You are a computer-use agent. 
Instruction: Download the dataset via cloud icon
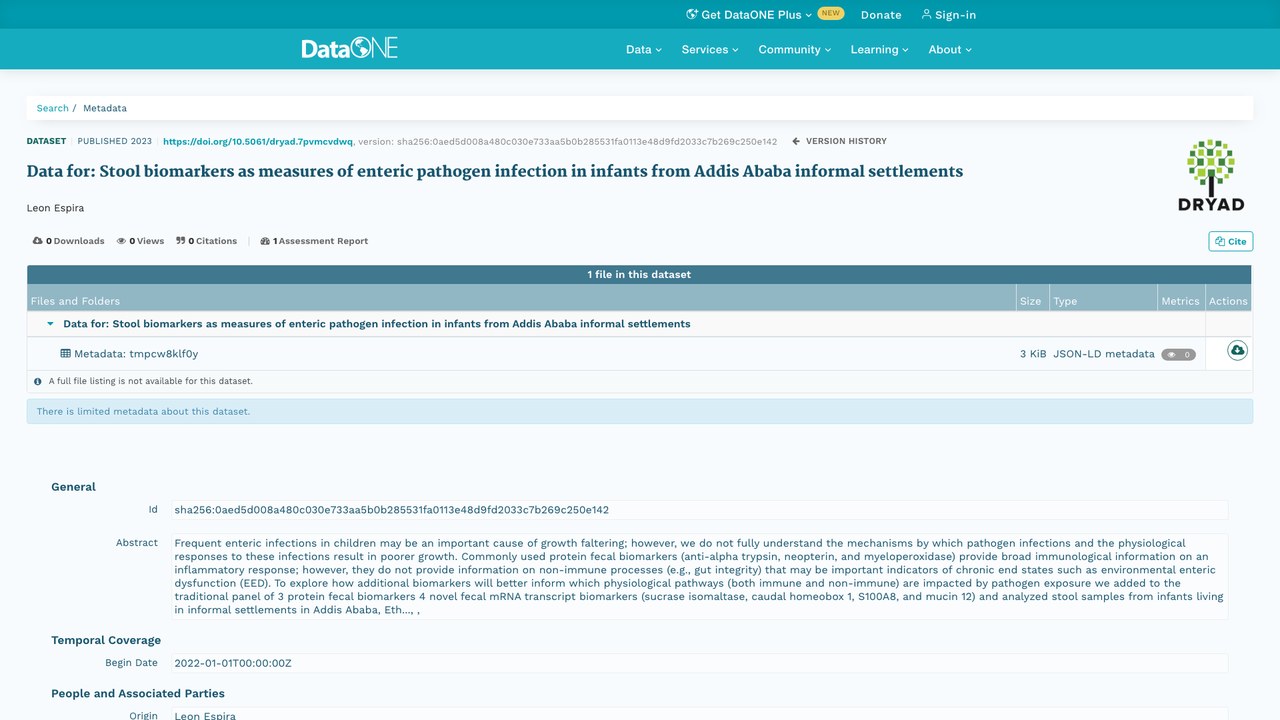click(x=1237, y=351)
